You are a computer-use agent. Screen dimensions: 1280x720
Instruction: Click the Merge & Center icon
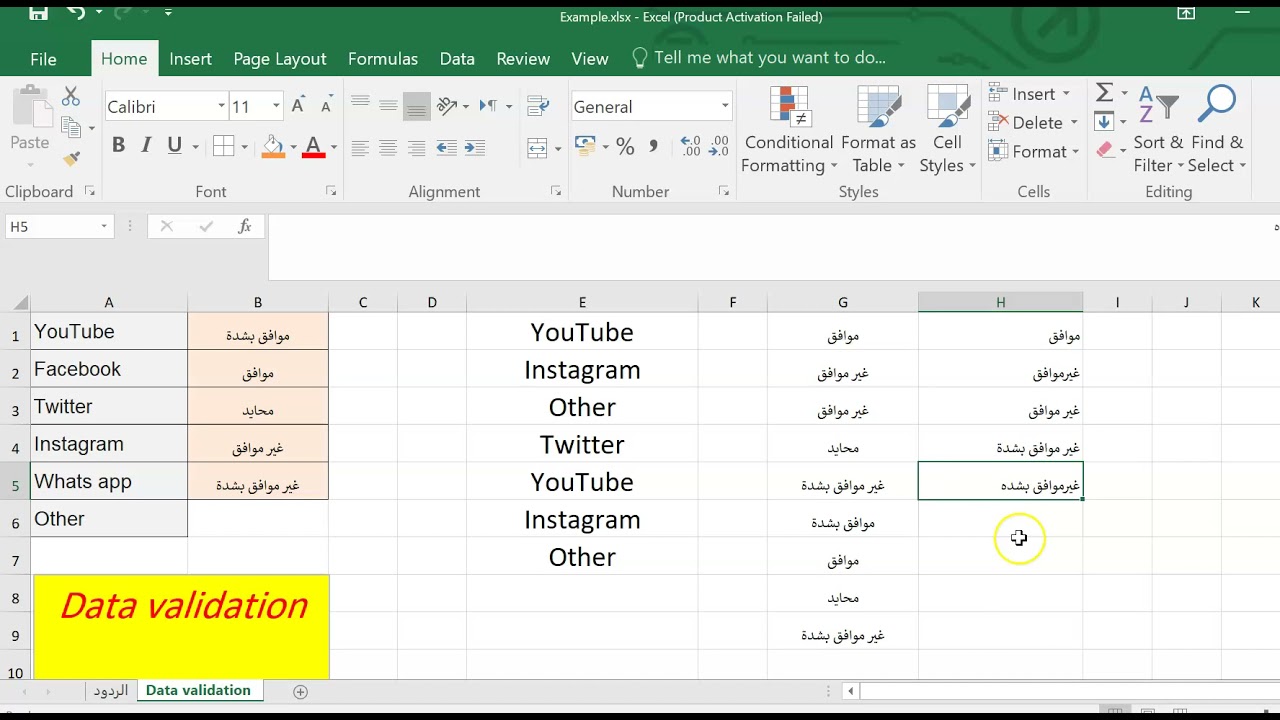[538, 148]
